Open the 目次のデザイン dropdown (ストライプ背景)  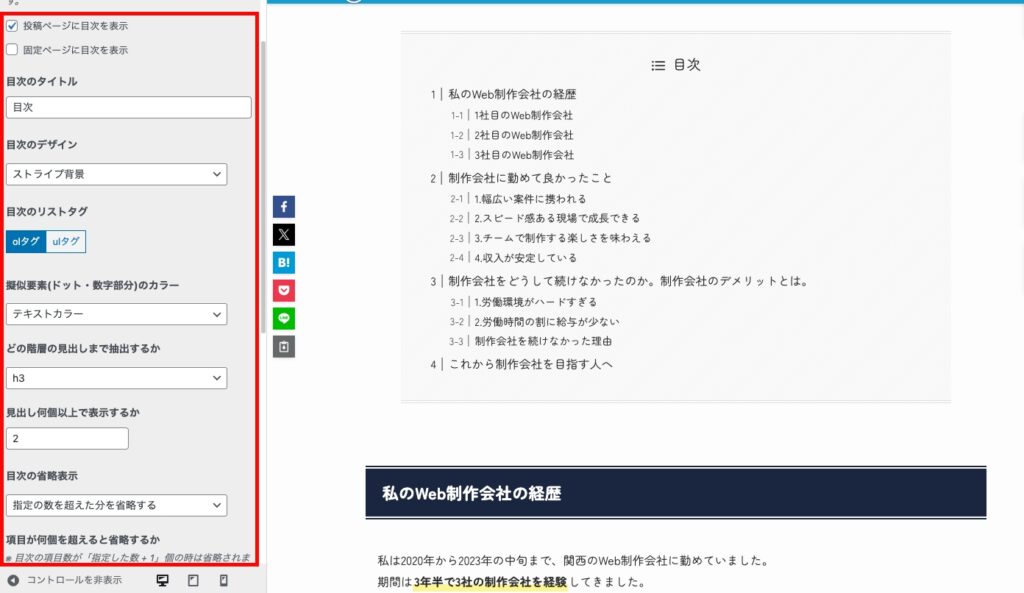(116, 174)
